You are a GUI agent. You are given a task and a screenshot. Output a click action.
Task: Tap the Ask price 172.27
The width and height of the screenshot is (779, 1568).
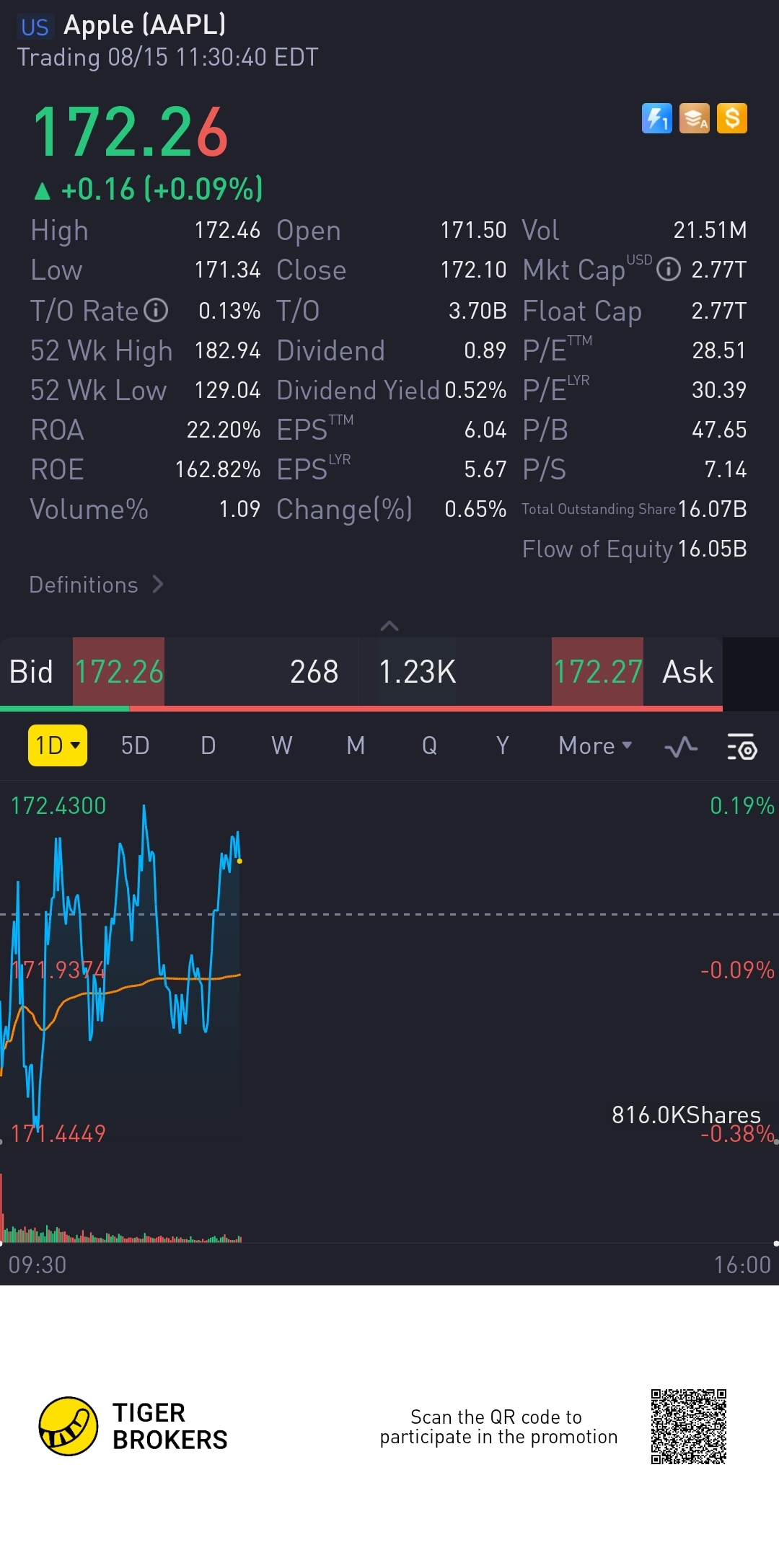(x=597, y=672)
